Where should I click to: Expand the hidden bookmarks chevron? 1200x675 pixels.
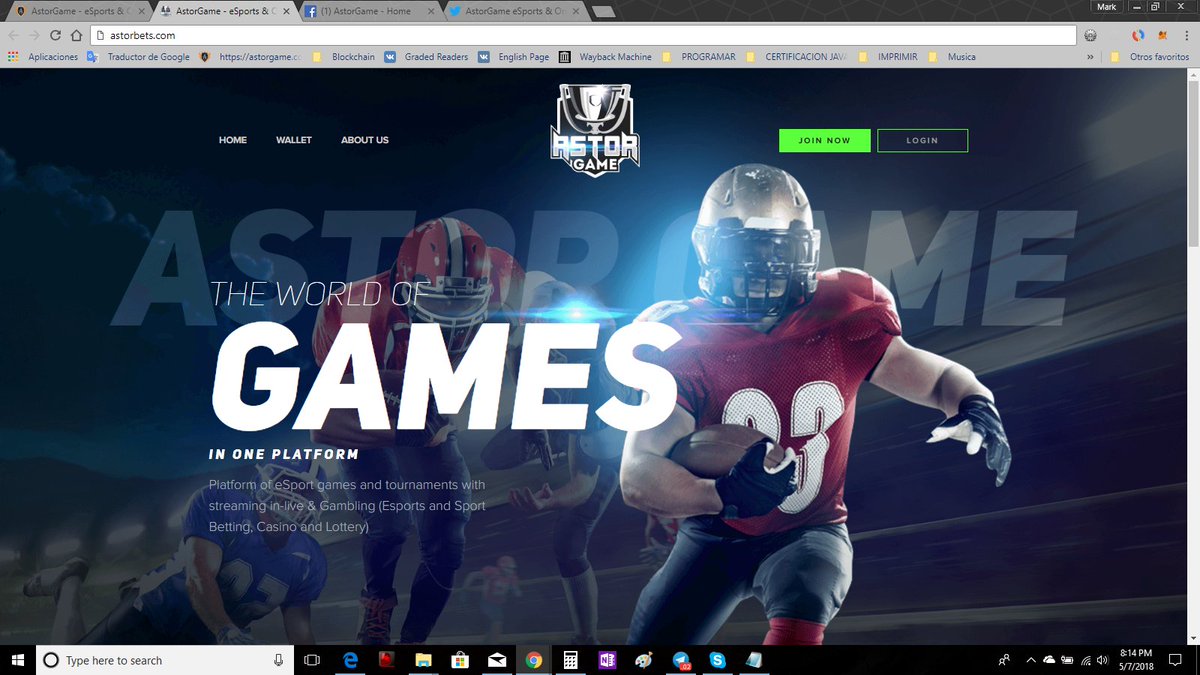point(1090,57)
